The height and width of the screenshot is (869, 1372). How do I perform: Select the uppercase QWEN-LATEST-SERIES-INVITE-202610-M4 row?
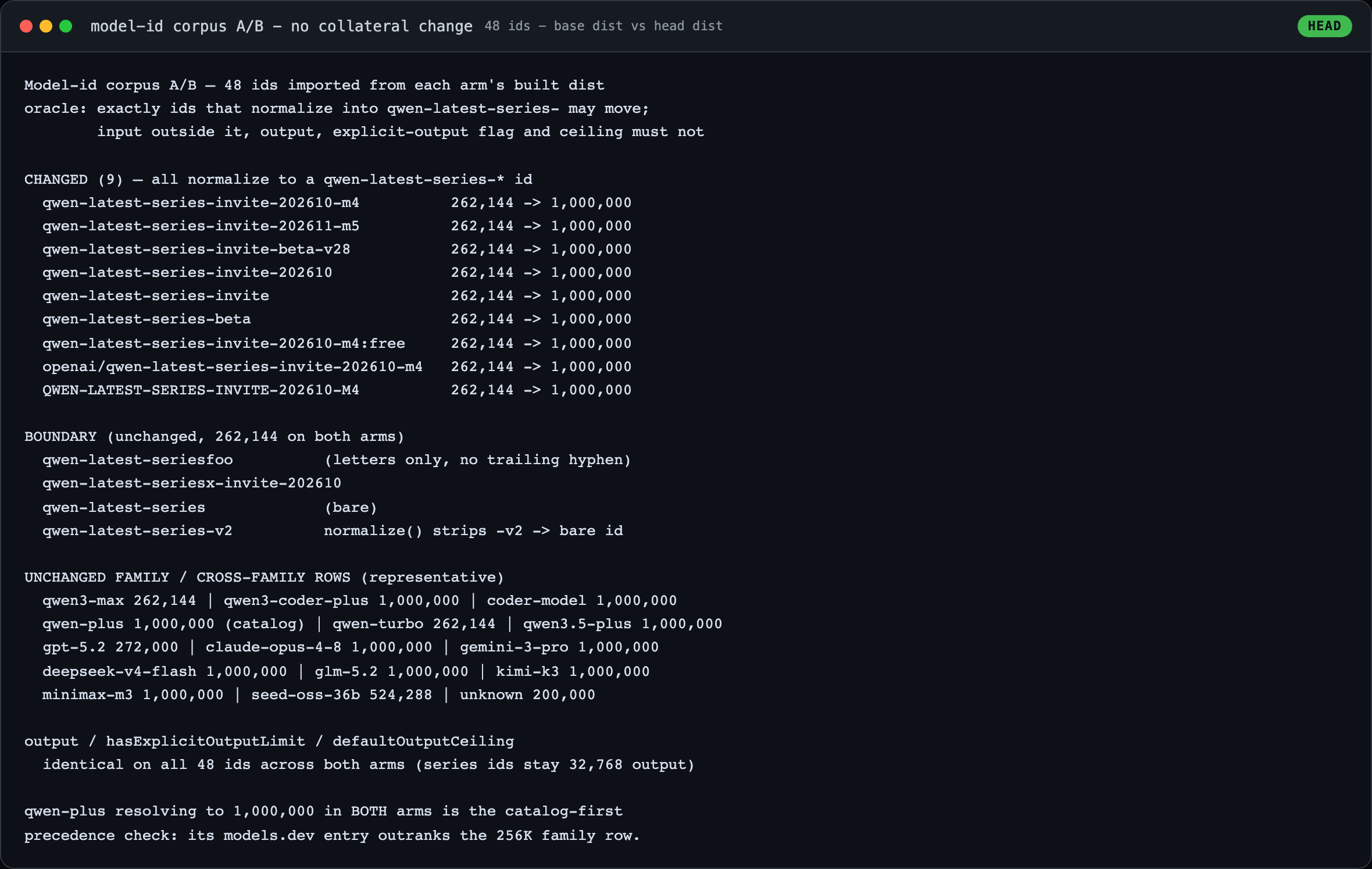(x=337, y=390)
